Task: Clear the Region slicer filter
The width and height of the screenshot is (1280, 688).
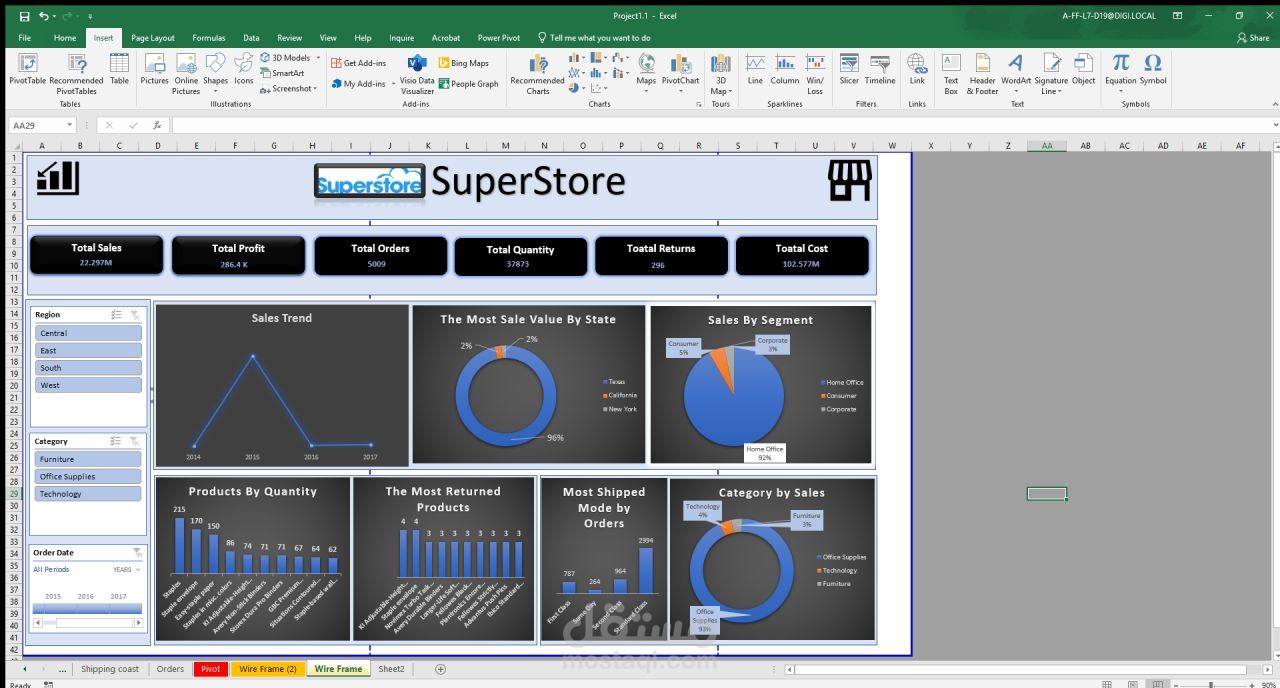Action: (x=135, y=314)
